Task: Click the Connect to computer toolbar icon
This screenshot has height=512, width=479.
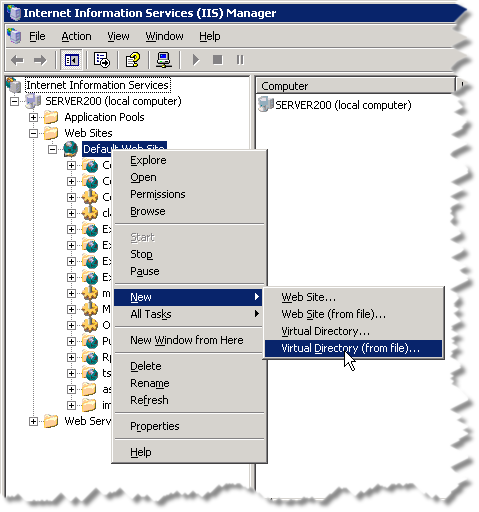Action: point(164,60)
